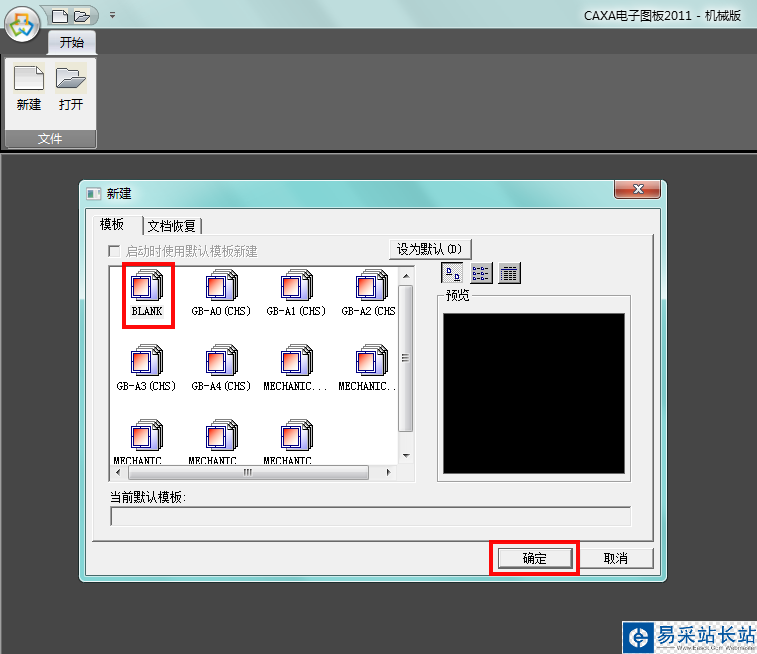Select the MECHANIC template right of second row

point(367,368)
